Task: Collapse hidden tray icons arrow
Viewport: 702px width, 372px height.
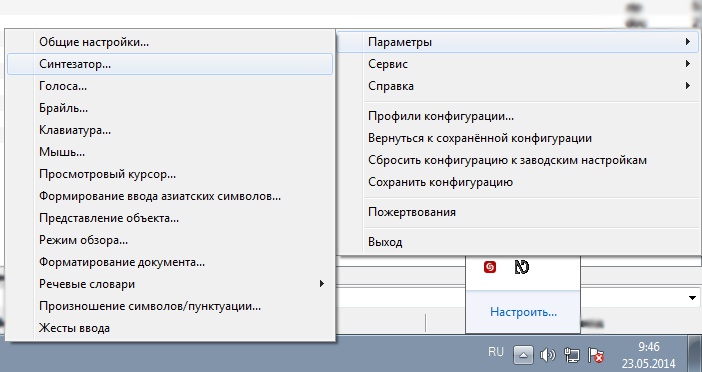Action: coord(523,355)
